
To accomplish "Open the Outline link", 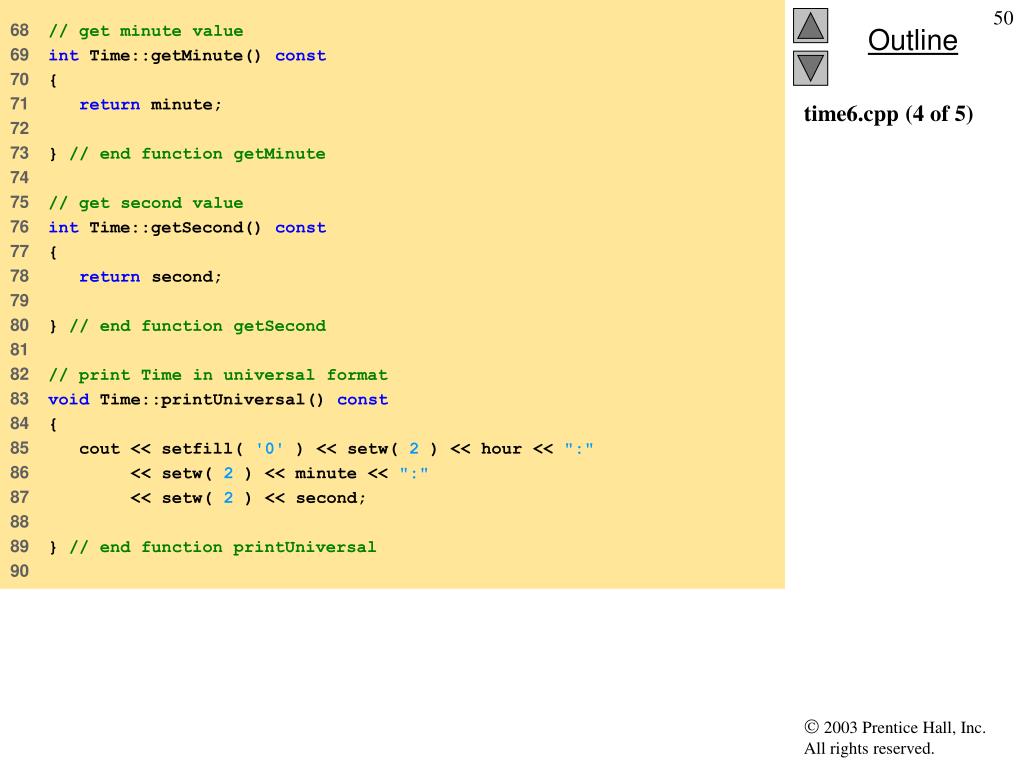I will 912,40.
